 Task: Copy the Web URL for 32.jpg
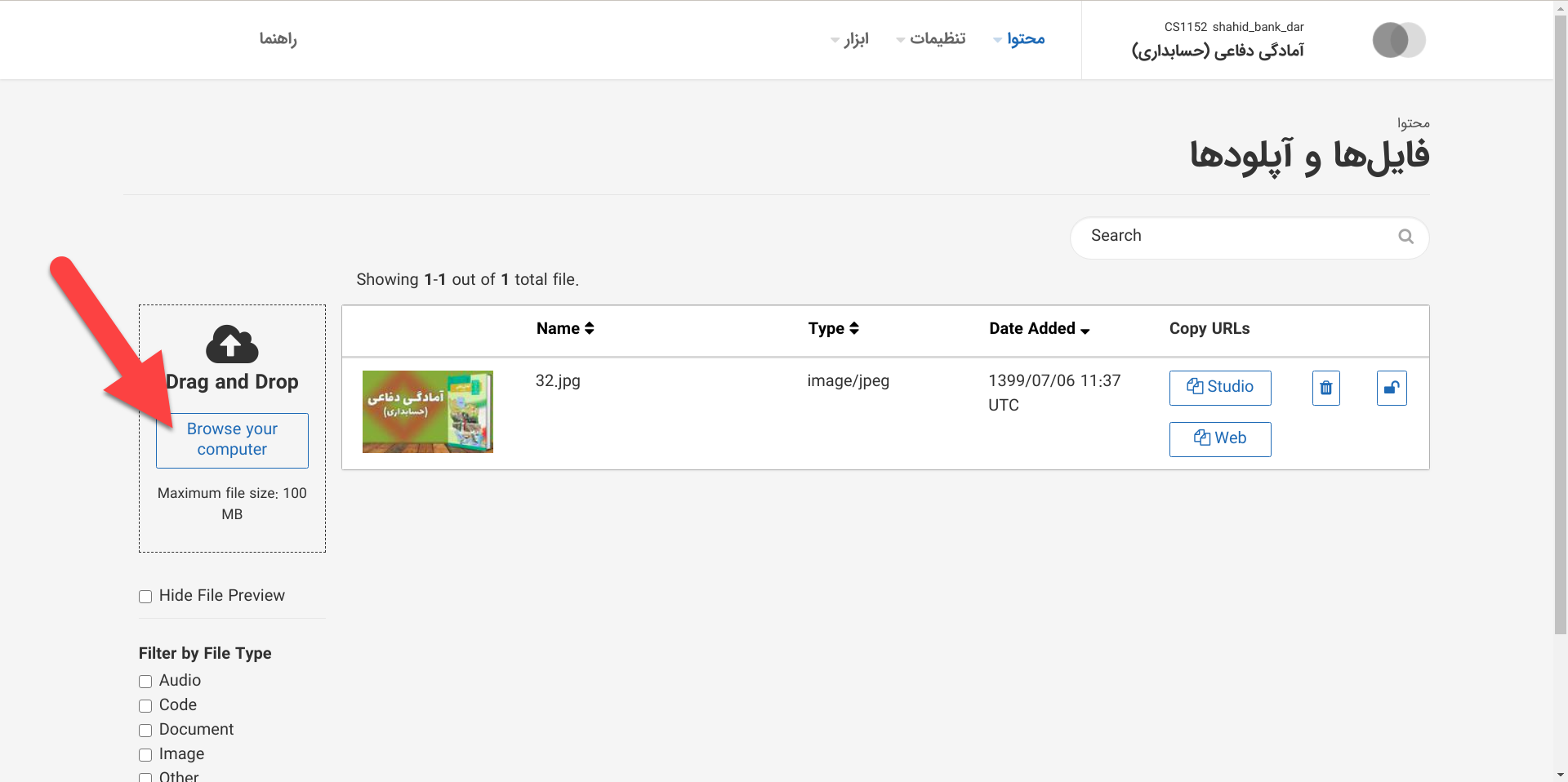(x=1219, y=439)
